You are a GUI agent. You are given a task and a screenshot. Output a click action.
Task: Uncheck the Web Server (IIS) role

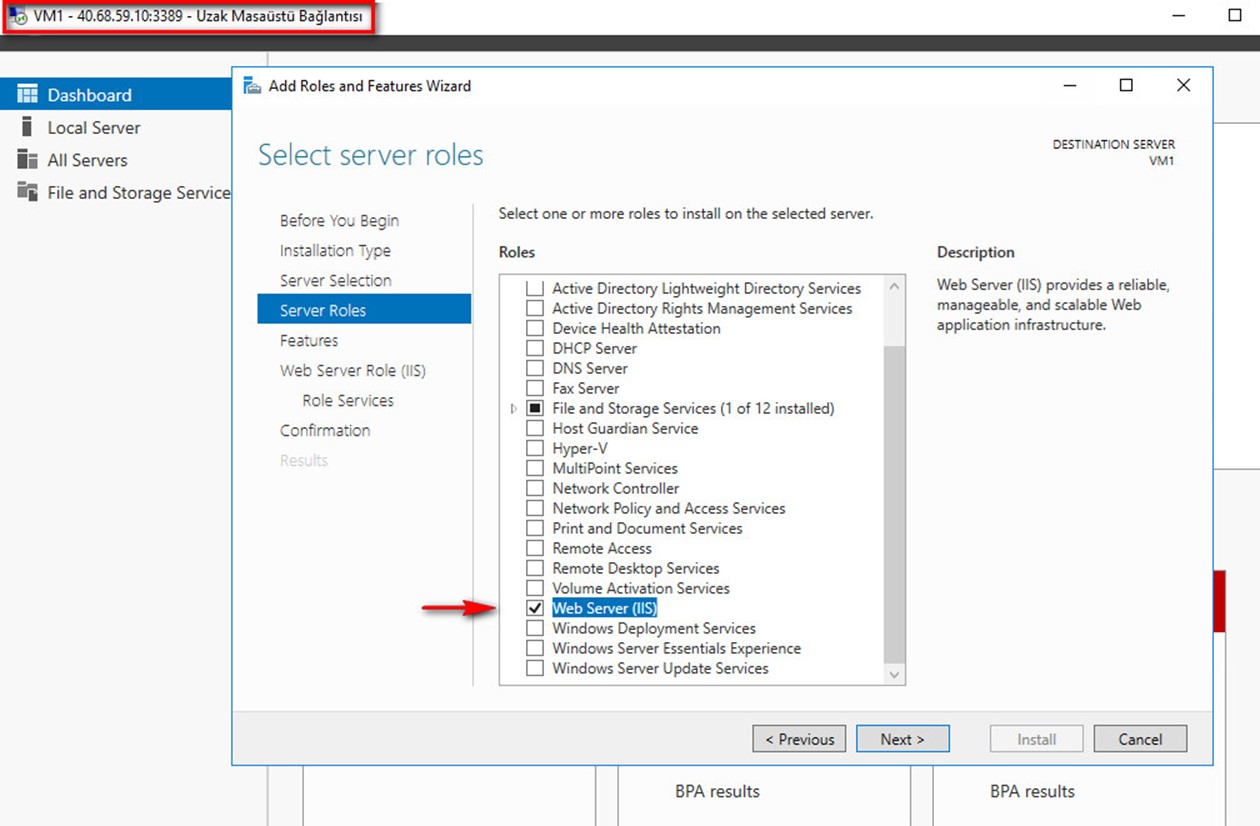click(x=535, y=608)
